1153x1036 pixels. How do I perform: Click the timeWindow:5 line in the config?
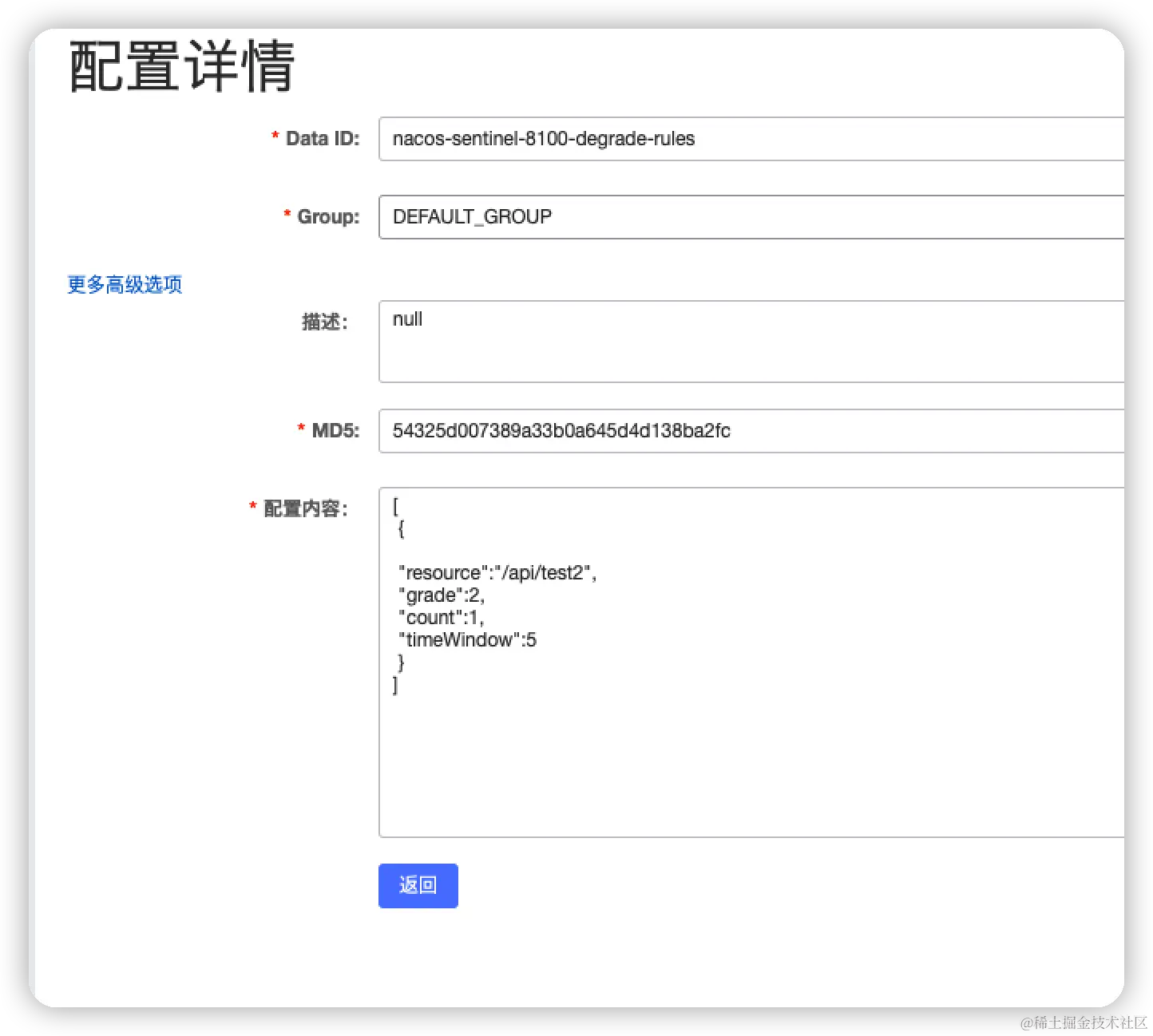(466, 639)
